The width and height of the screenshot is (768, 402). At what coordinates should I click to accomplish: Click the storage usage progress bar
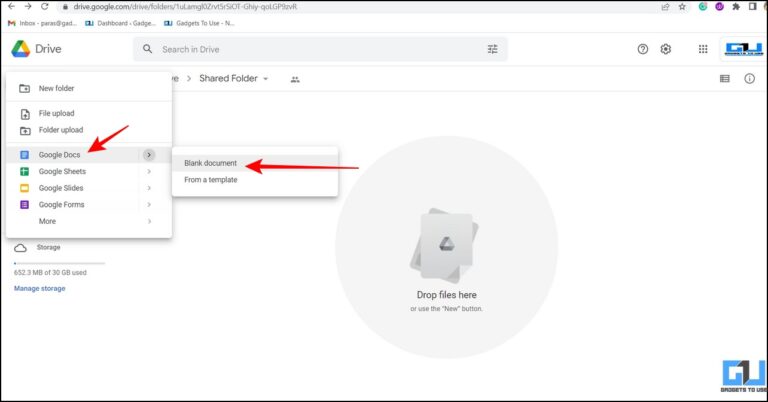(x=59, y=263)
